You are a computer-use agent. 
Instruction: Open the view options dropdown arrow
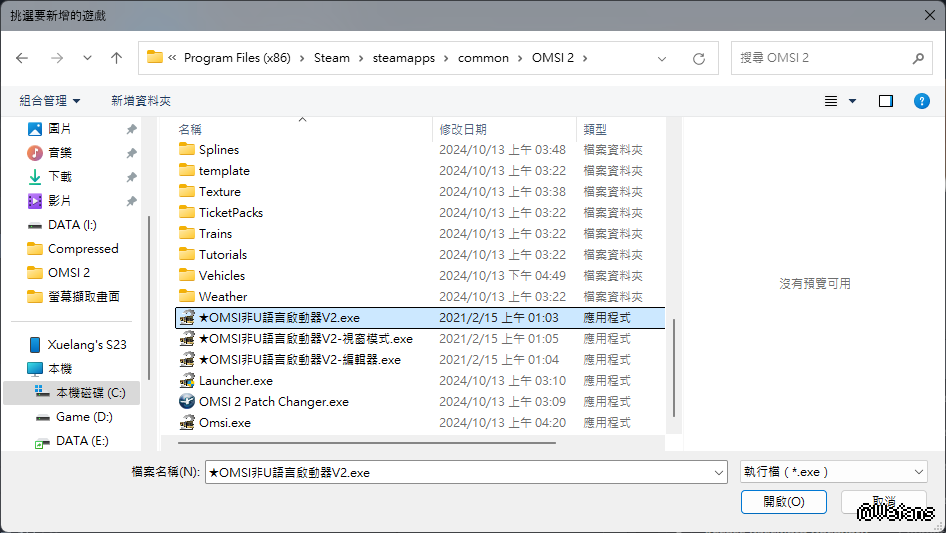tap(852, 101)
